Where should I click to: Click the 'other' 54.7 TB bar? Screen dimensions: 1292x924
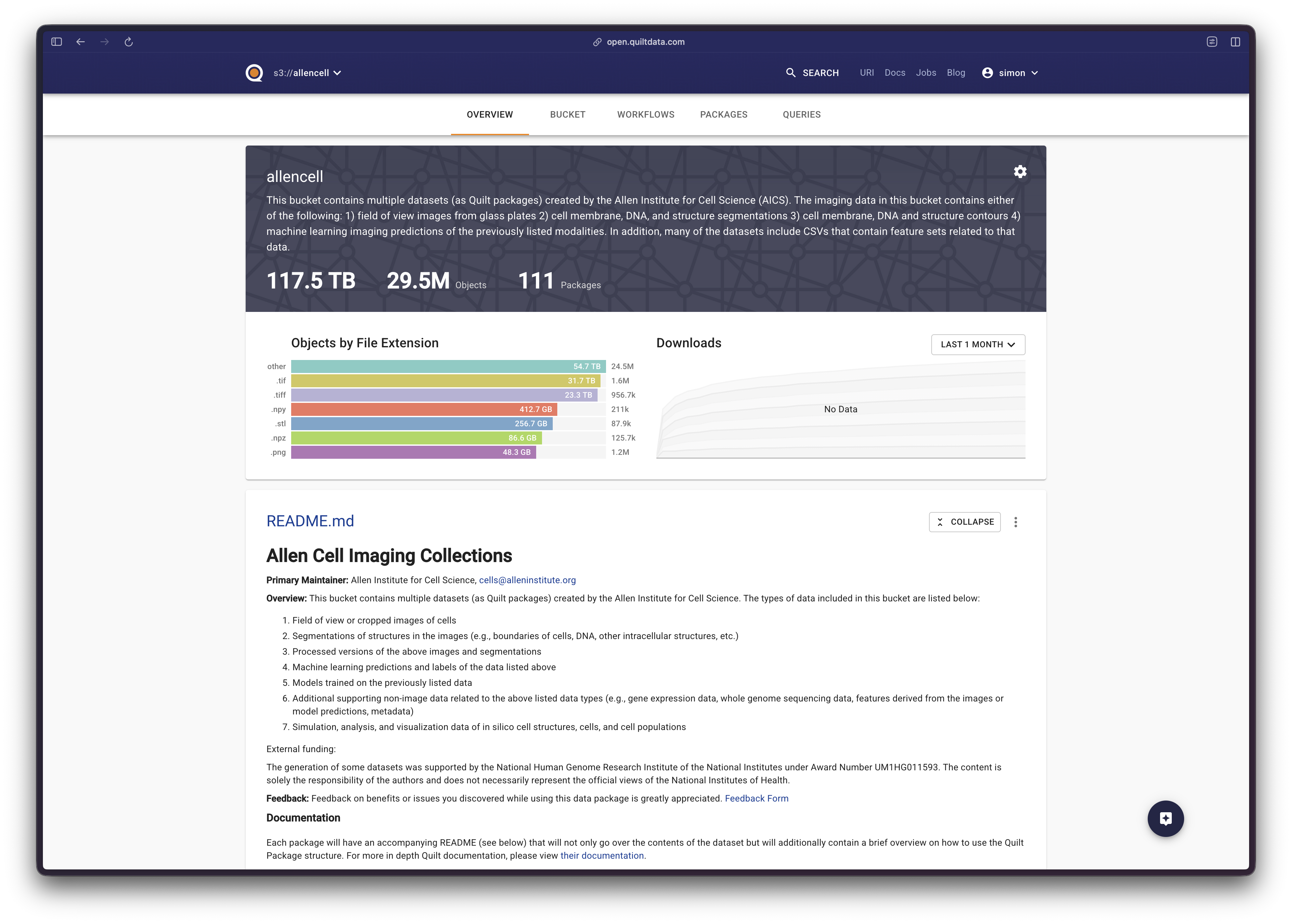click(x=448, y=366)
